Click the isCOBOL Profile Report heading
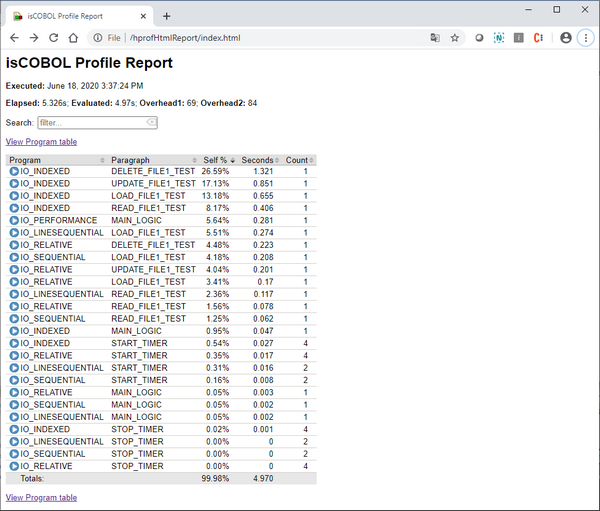 [x=89, y=63]
